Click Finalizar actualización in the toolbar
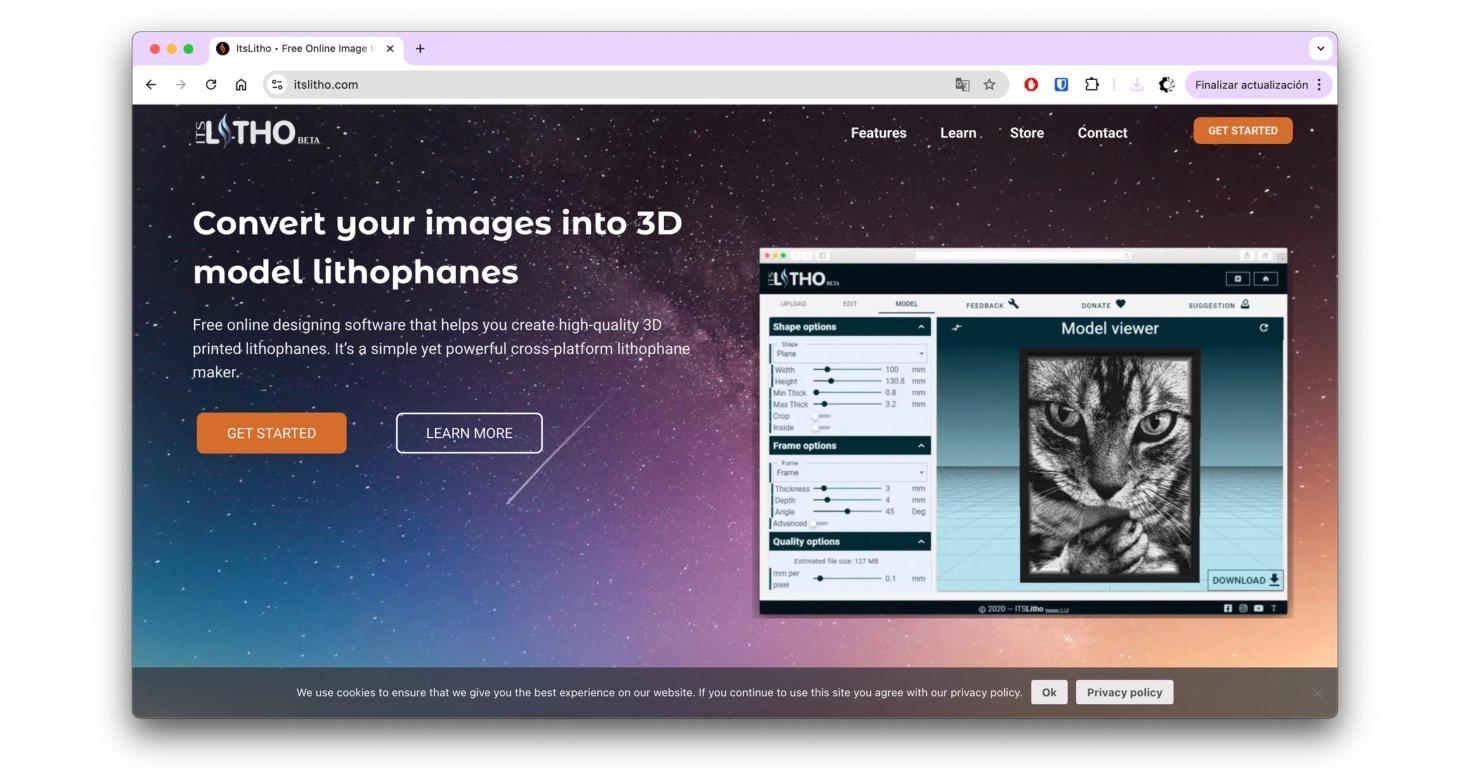 (1259, 85)
